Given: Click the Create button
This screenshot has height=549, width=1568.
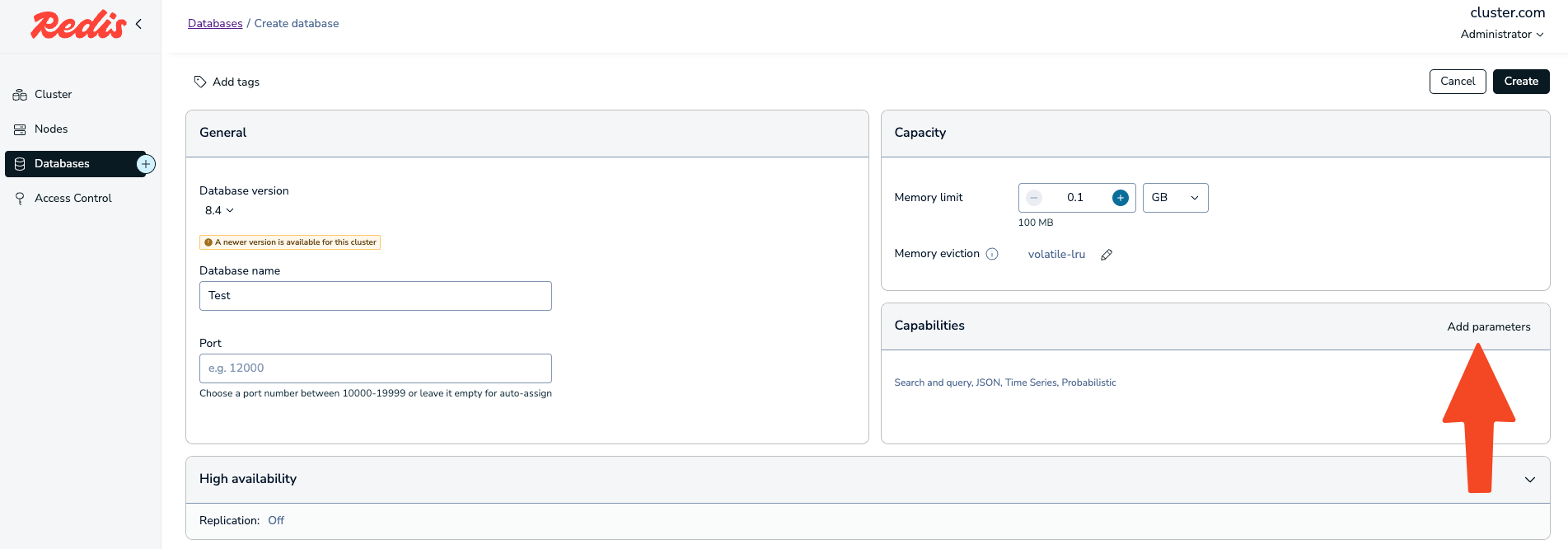Looking at the screenshot, I should point(1520,82).
